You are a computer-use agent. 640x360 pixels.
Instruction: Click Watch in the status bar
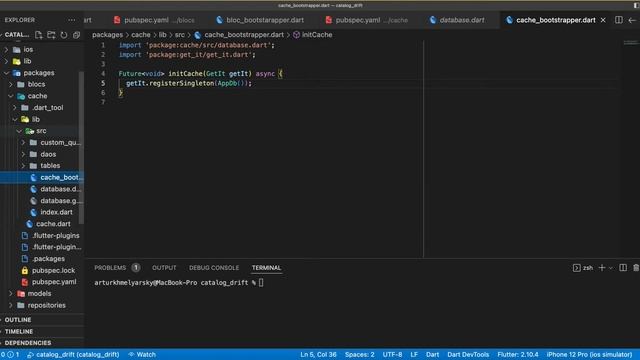tap(142, 355)
